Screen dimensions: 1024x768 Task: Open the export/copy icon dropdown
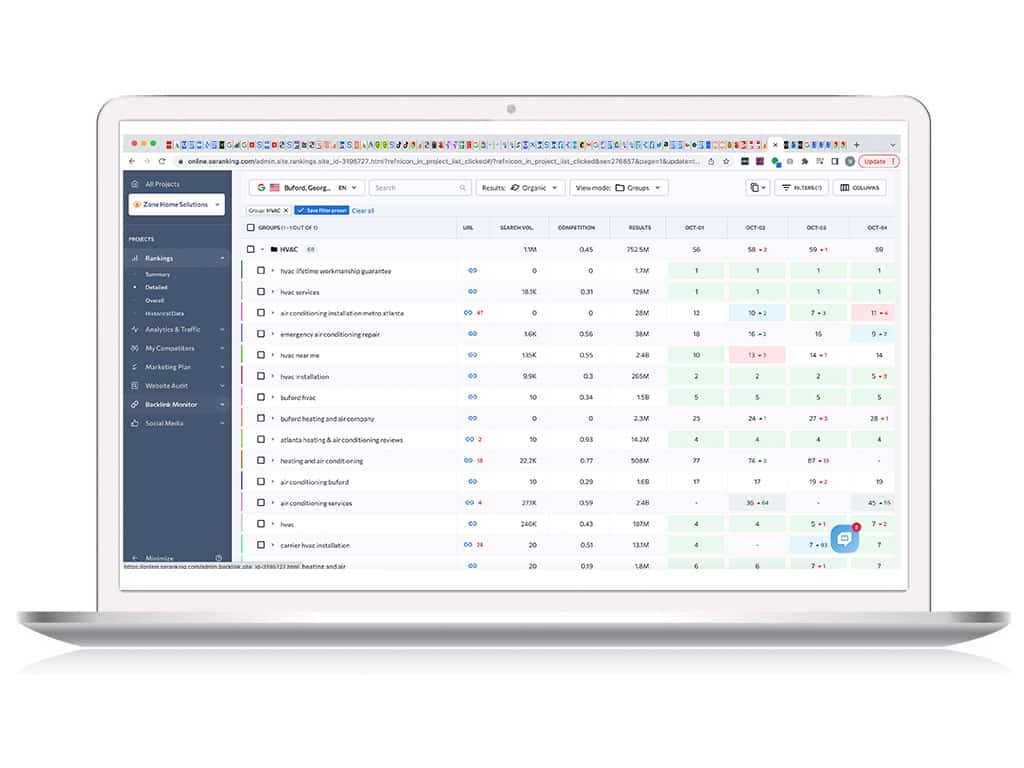click(758, 188)
